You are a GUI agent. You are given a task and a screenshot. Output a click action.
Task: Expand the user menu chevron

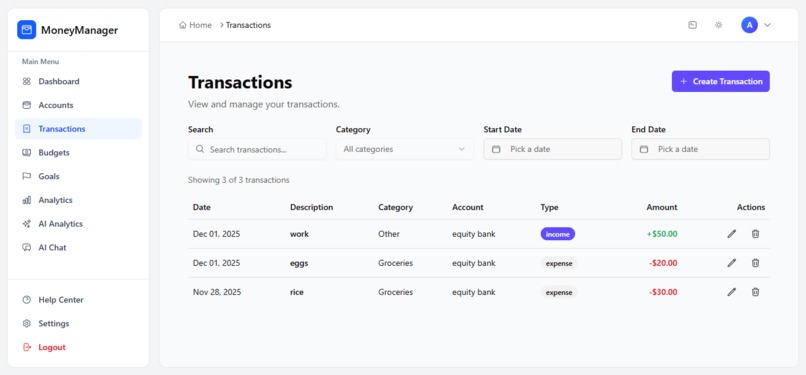coord(767,25)
